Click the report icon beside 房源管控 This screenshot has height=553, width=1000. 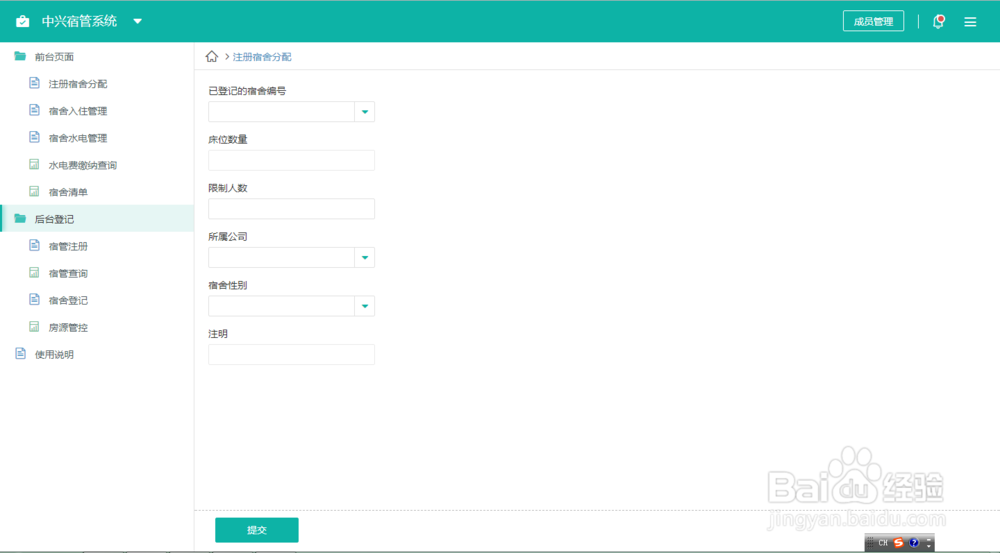34,327
